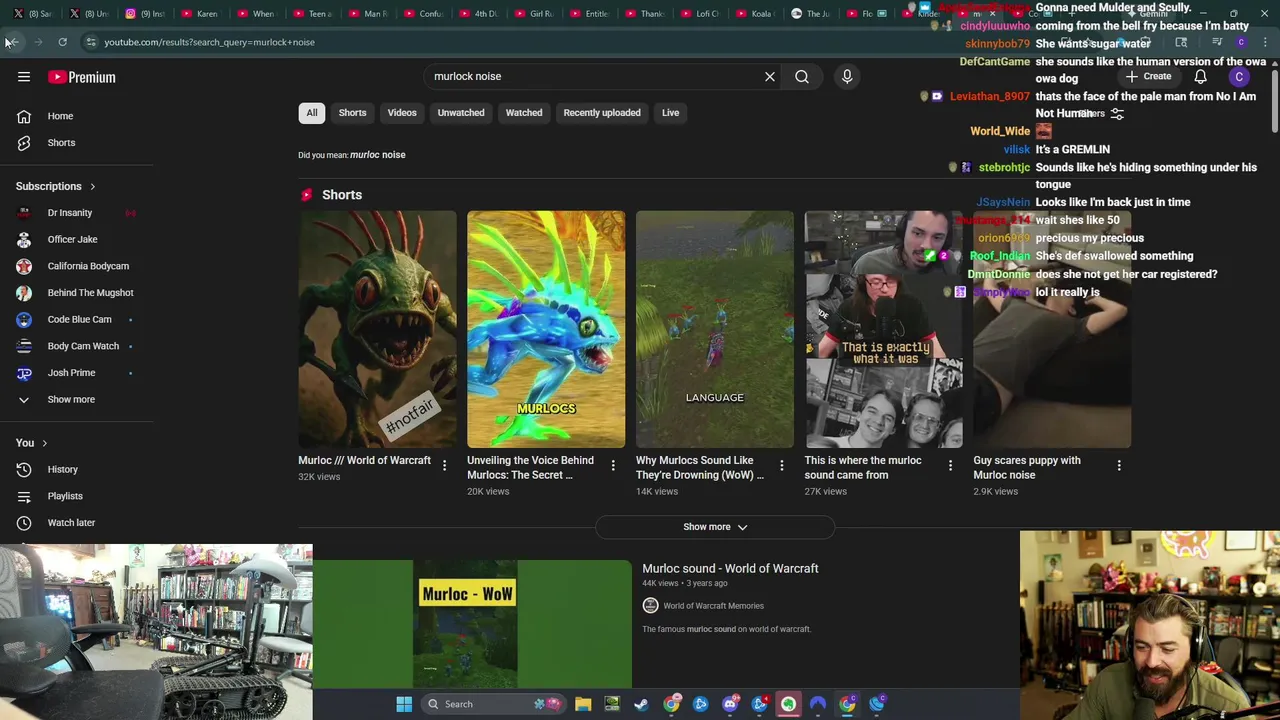Open Windows Start menu
The image size is (1280, 720).
pos(404,704)
